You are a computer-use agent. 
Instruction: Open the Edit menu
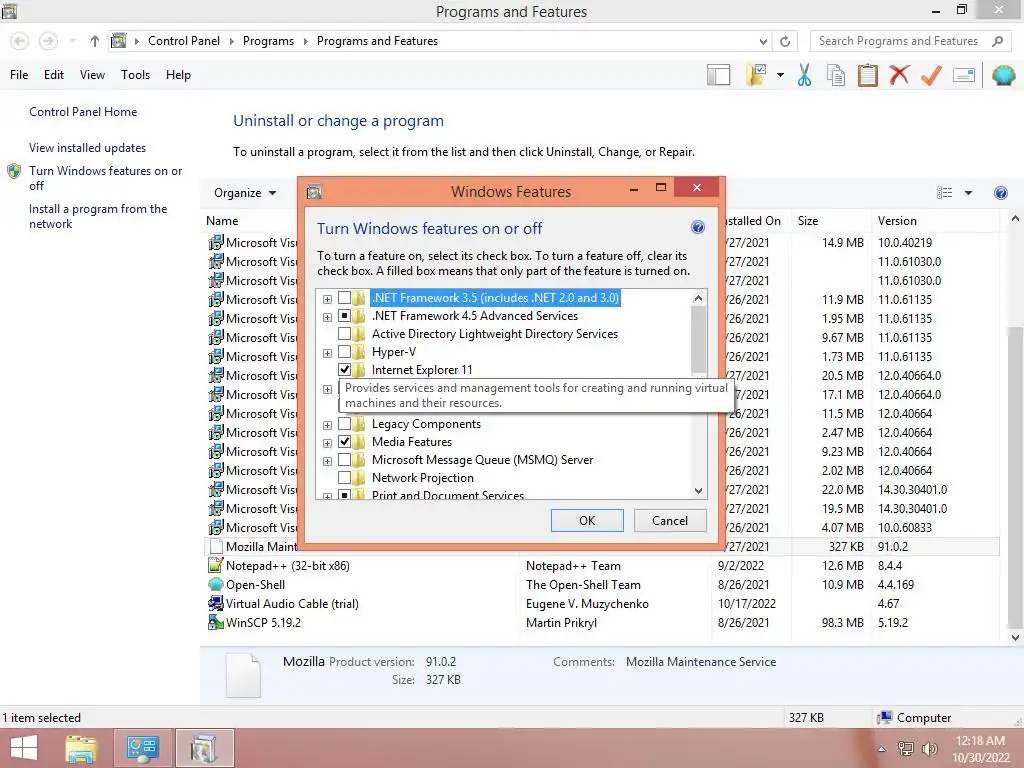pos(54,75)
